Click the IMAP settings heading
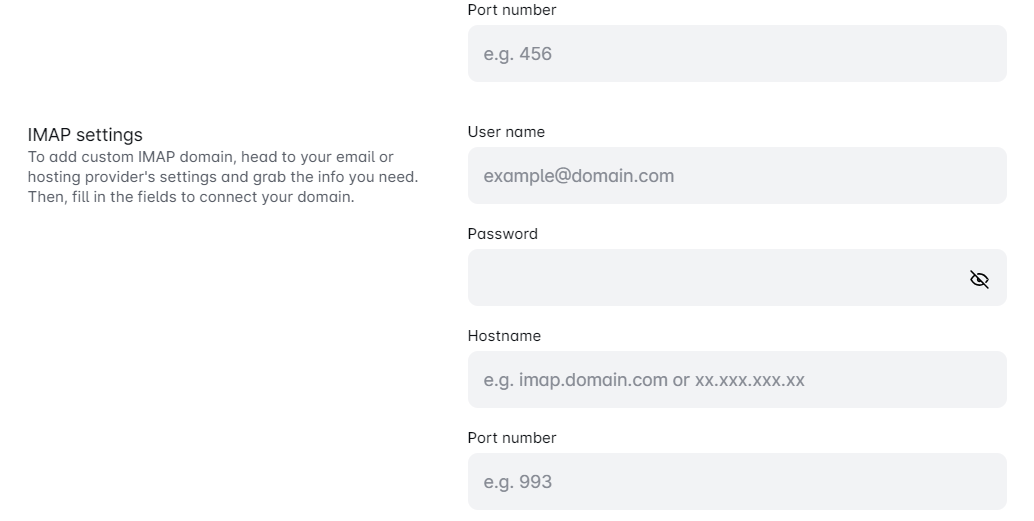This screenshot has height=521, width=1034. click(85, 135)
